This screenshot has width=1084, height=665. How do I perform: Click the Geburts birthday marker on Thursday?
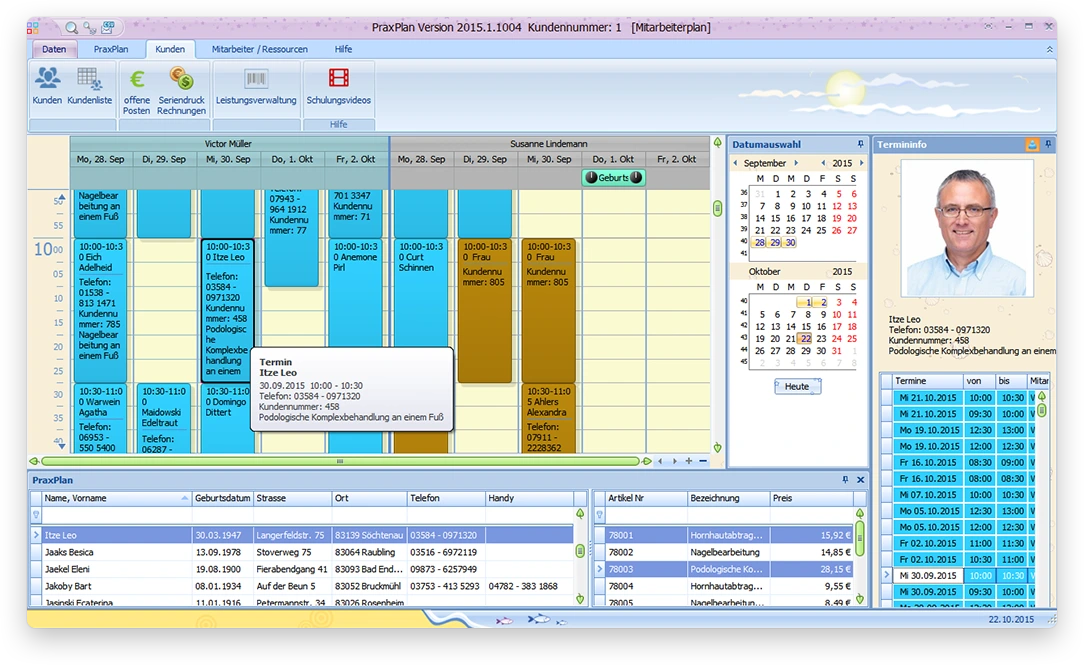coord(613,177)
